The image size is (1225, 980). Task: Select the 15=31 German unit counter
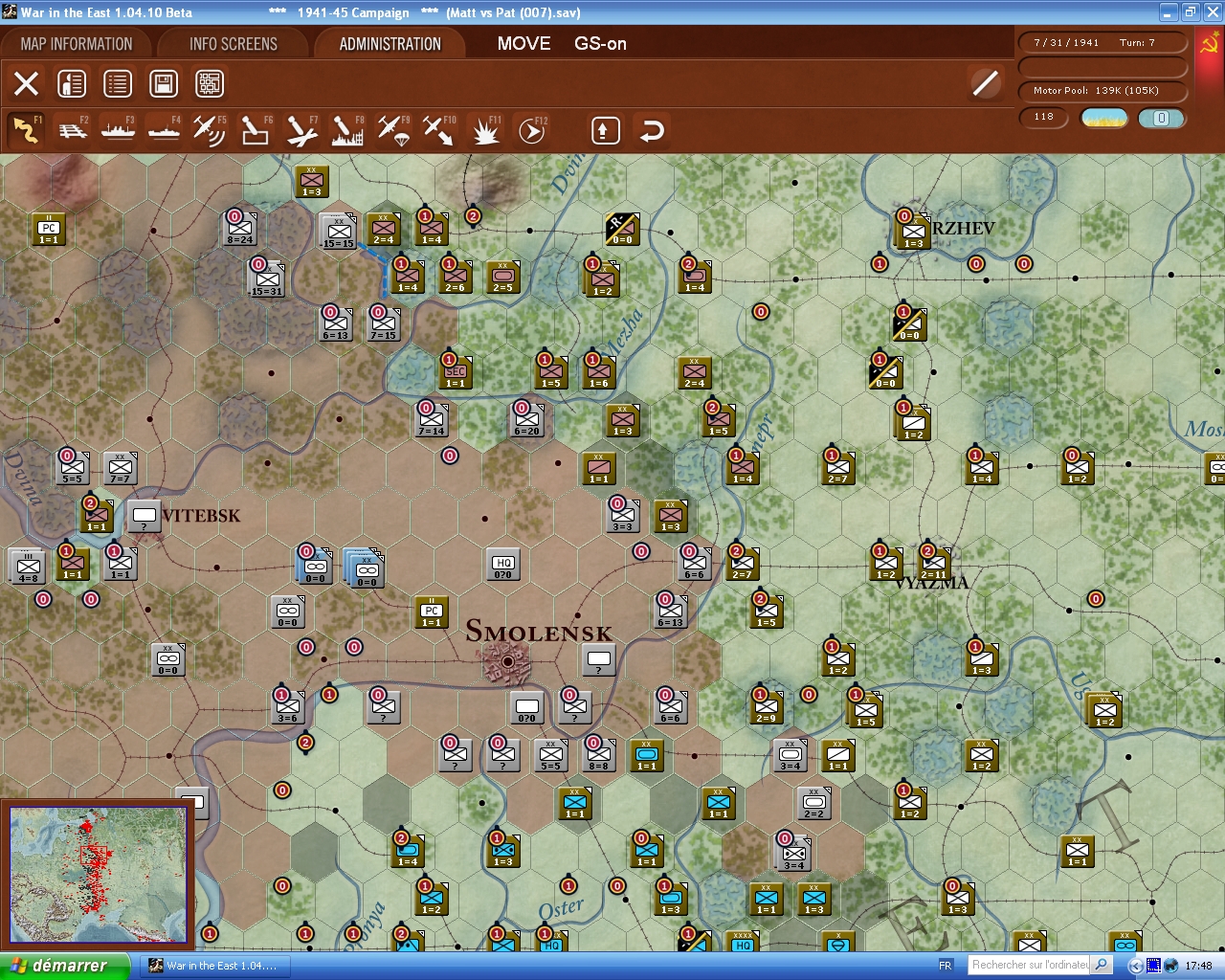point(267,278)
